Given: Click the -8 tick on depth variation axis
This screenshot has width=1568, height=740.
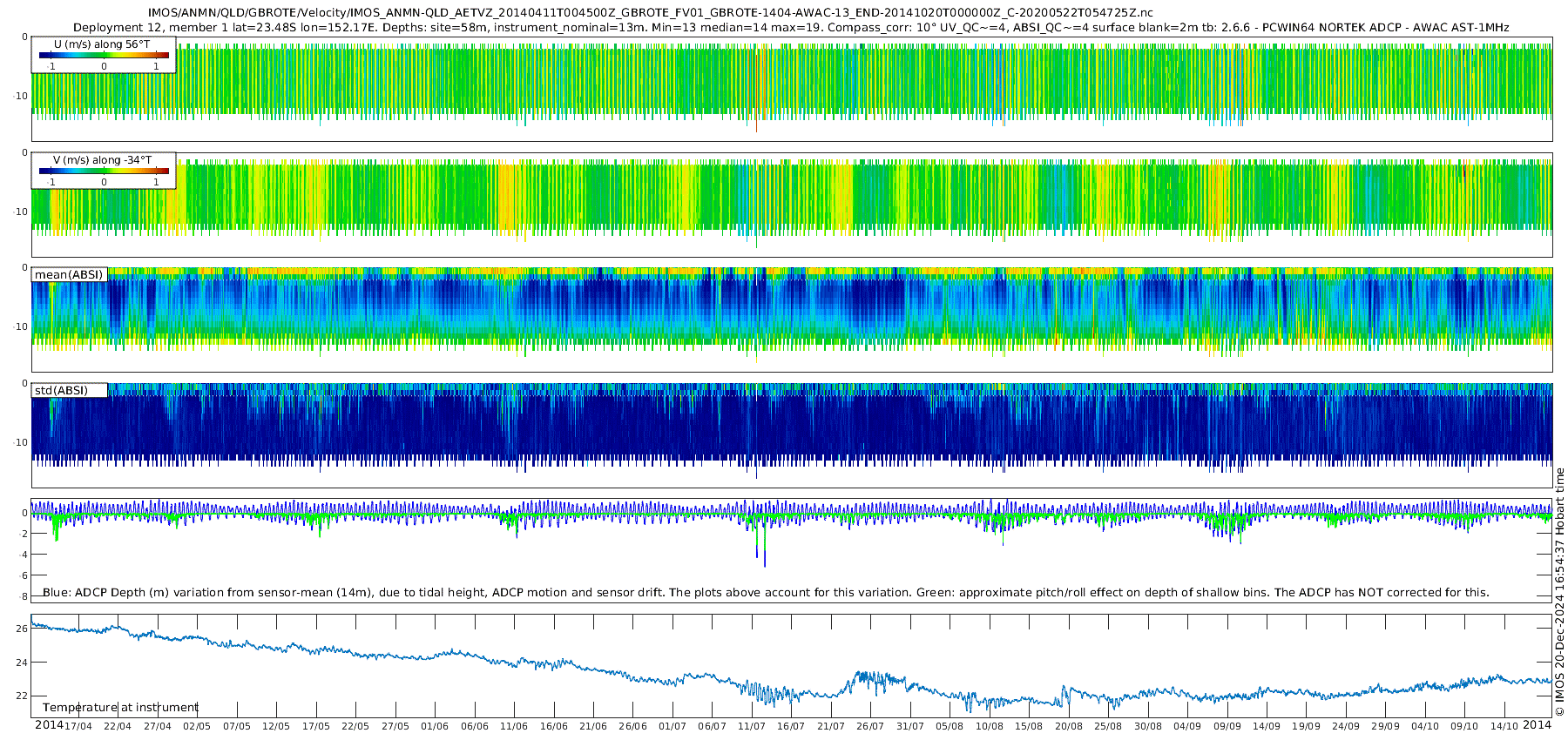Looking at the screenshot, I should tap(24, 596).
